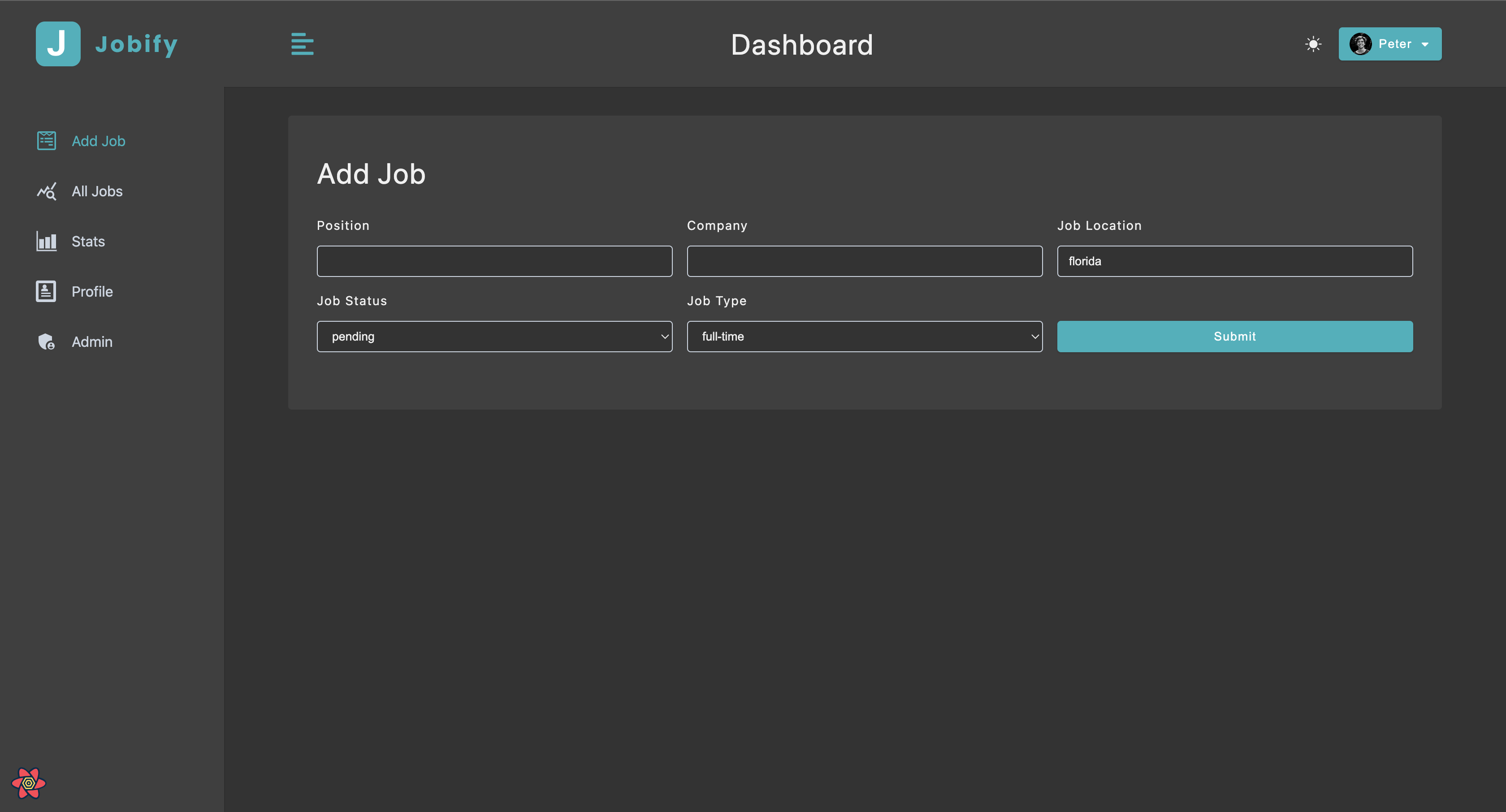The image size is (1506, 812).
Task: Go to All Jobs page
Action: pos(97,191)
